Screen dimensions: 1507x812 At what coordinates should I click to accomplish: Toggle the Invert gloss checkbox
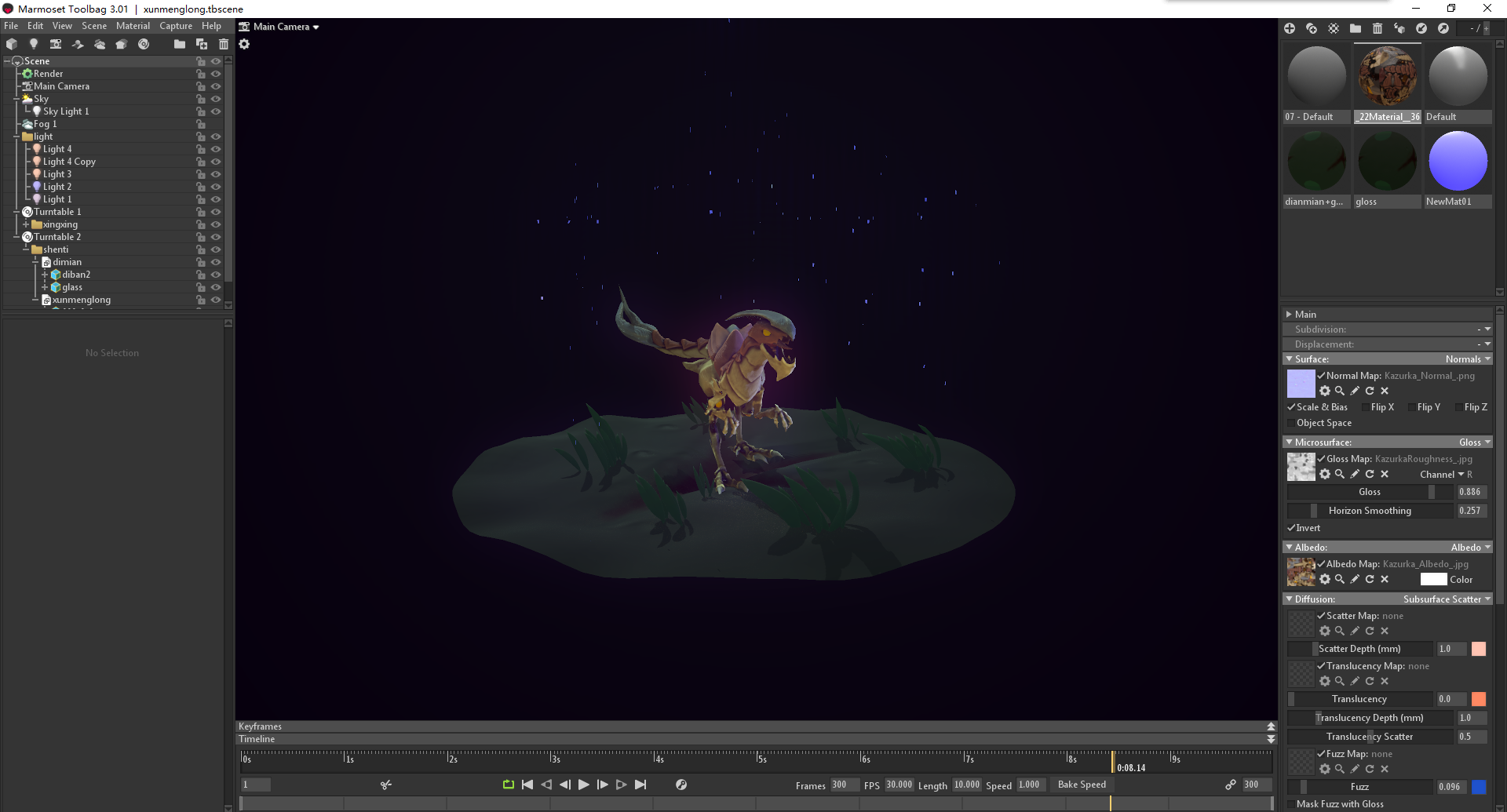[x=1291, y=528]
